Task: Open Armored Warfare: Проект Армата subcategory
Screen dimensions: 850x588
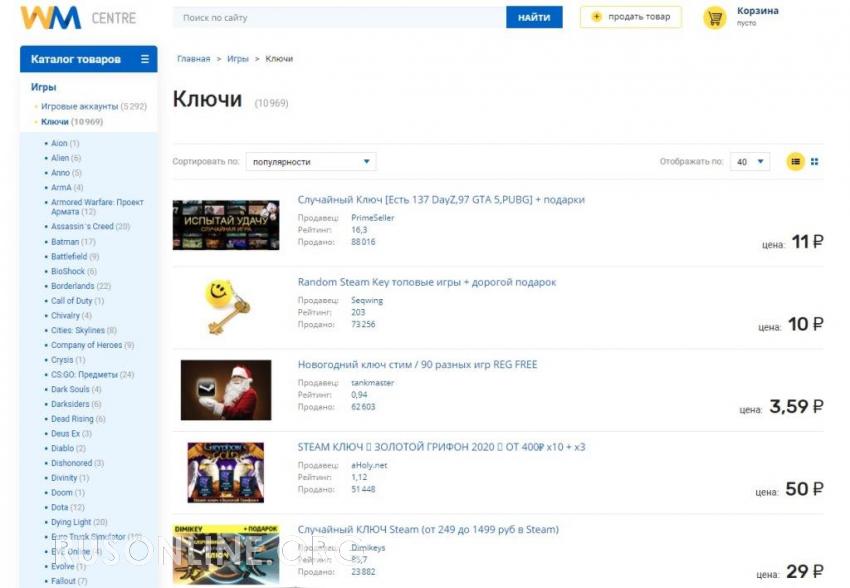Action: click(x=97, y=206)
